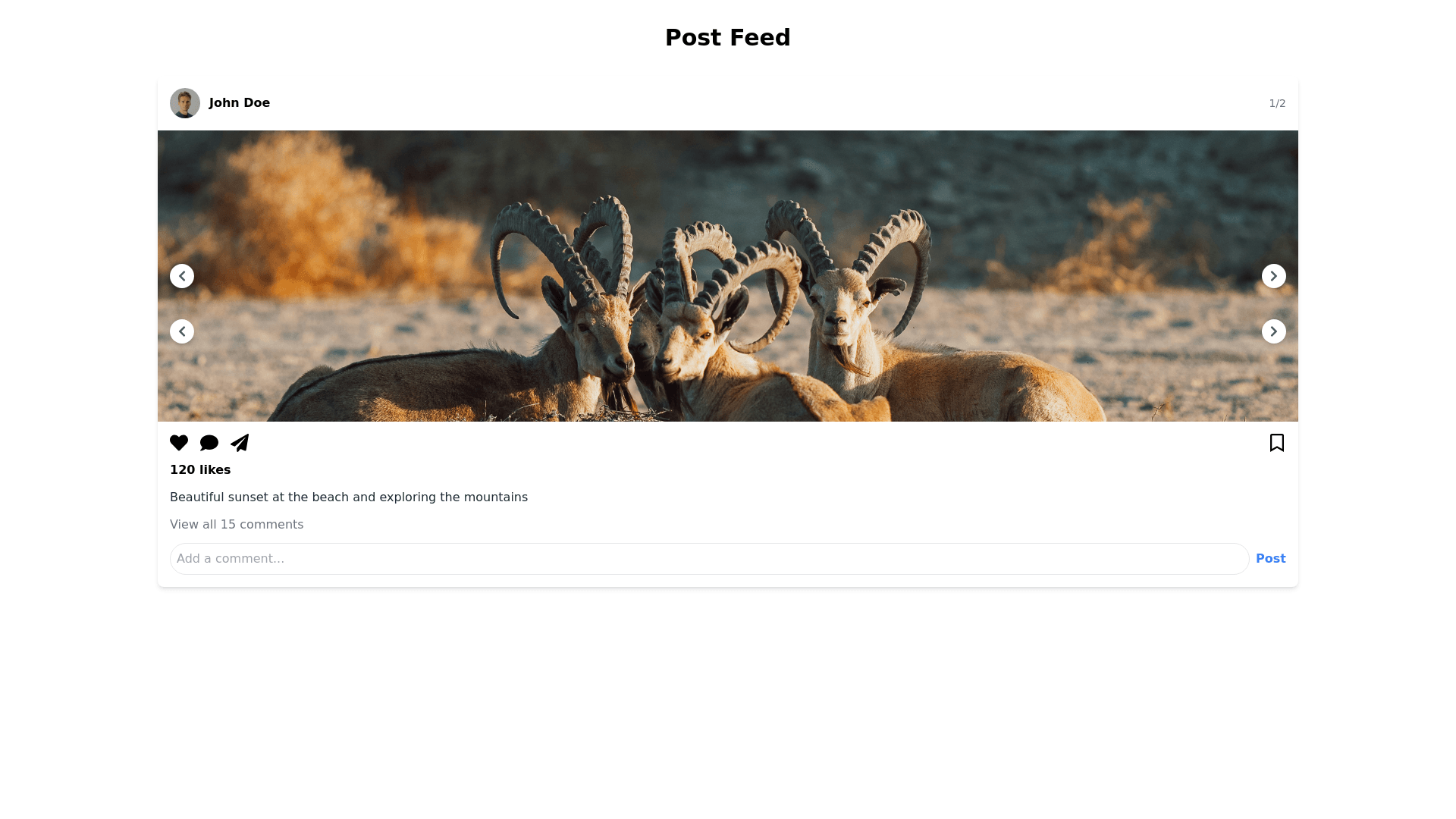Share the post with the paper plane icon
The width and height of the screenshot is (1456, 819).
[240, 443]
